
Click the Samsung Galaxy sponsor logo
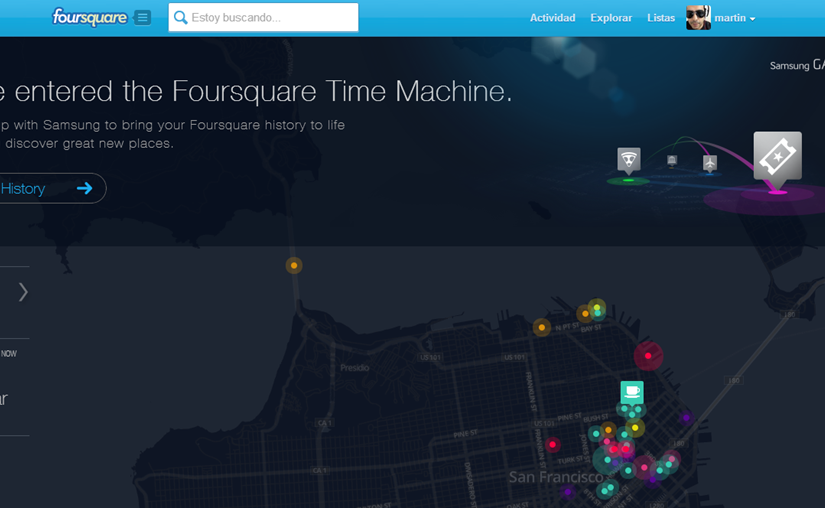click(x=797, y=65)
